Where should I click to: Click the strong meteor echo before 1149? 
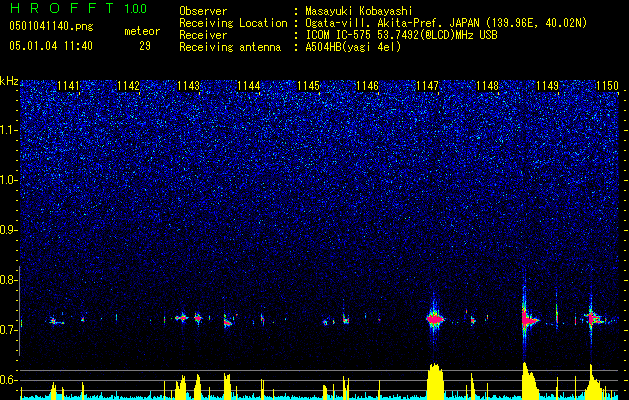click(528, 320)
